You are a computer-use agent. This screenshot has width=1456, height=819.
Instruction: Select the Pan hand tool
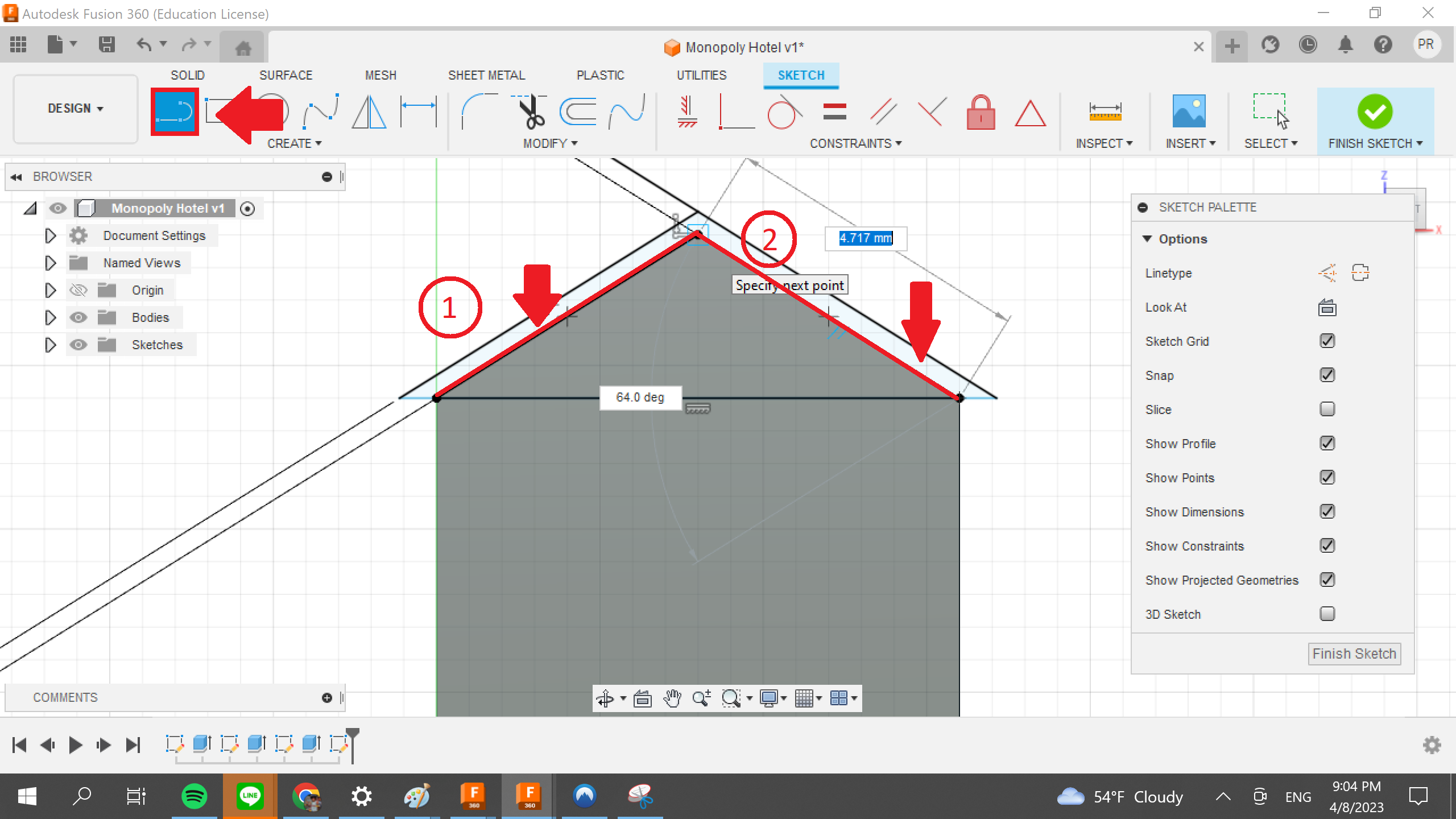[673, 698]
